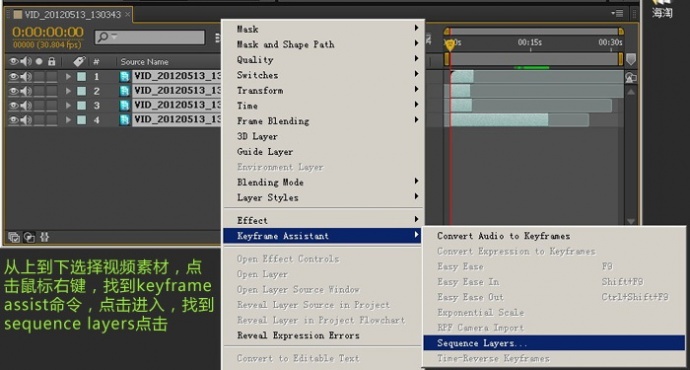Click the magnifier icon in search field

(x=103, y=37)
